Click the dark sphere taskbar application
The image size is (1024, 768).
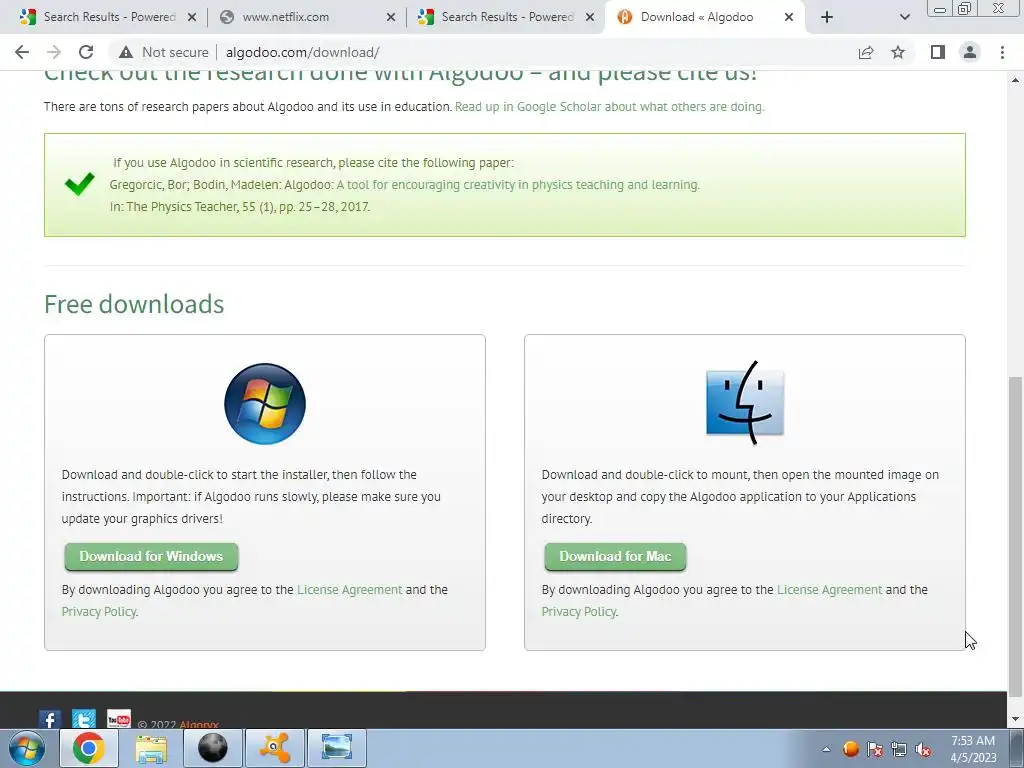213,748
